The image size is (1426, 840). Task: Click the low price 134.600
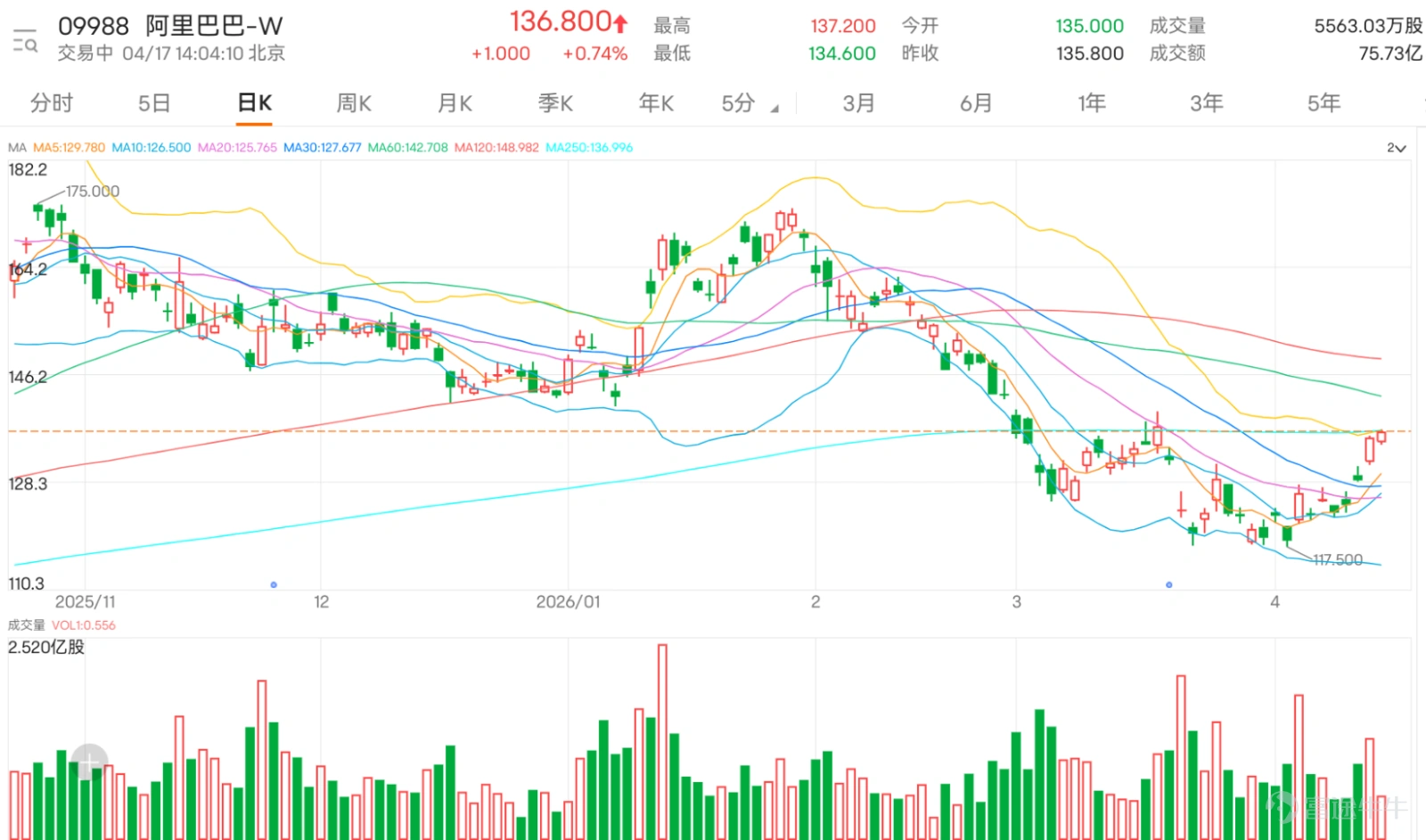[x=842, y=53]
